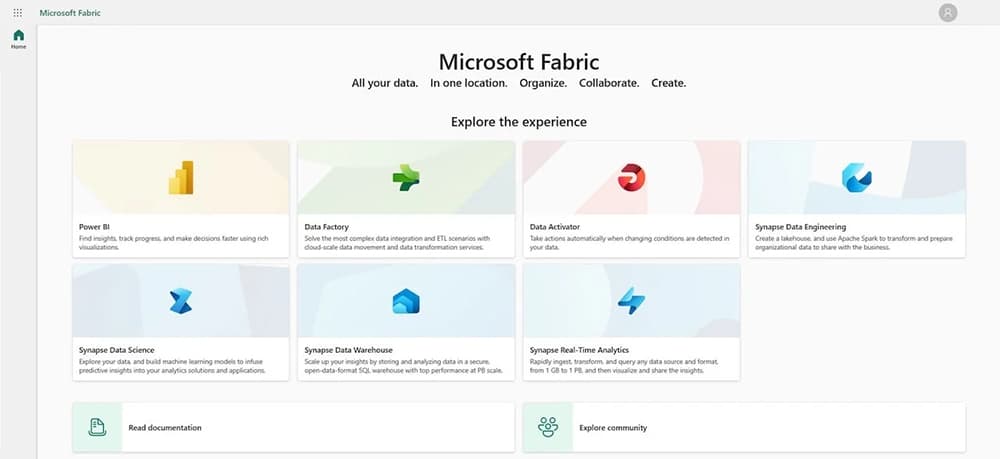The image size is (1000, 459).
Task: Open the Data Factory card title
Action: coord(327,227)
